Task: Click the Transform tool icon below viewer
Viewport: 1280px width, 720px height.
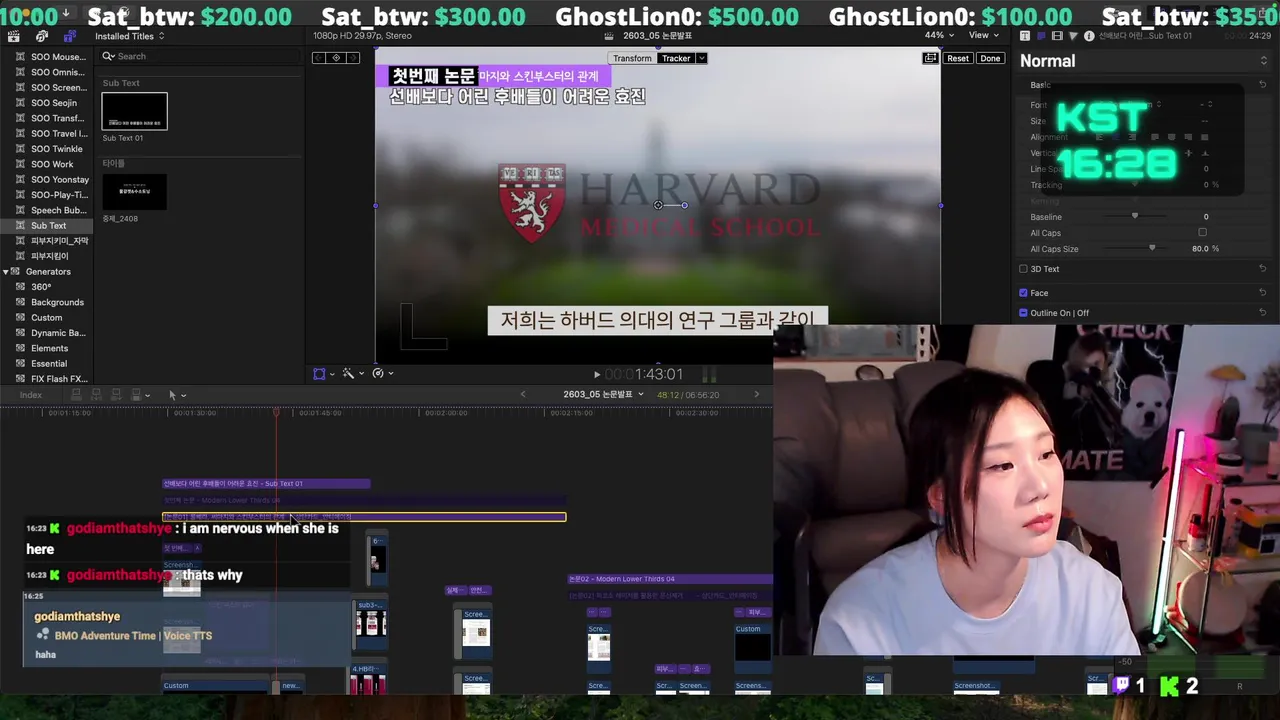Action: [x=319, y=373]
